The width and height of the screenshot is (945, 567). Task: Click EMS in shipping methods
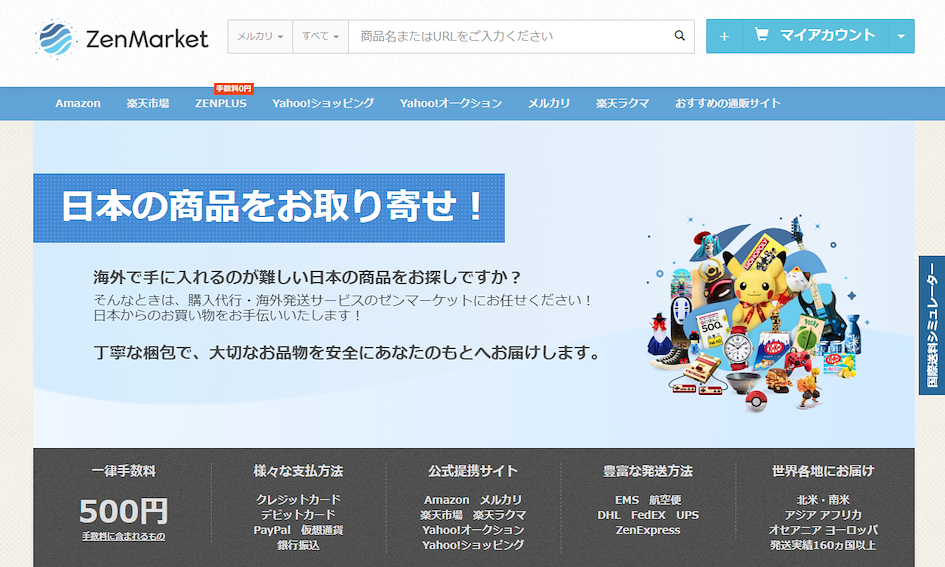(x=627, y=500)
